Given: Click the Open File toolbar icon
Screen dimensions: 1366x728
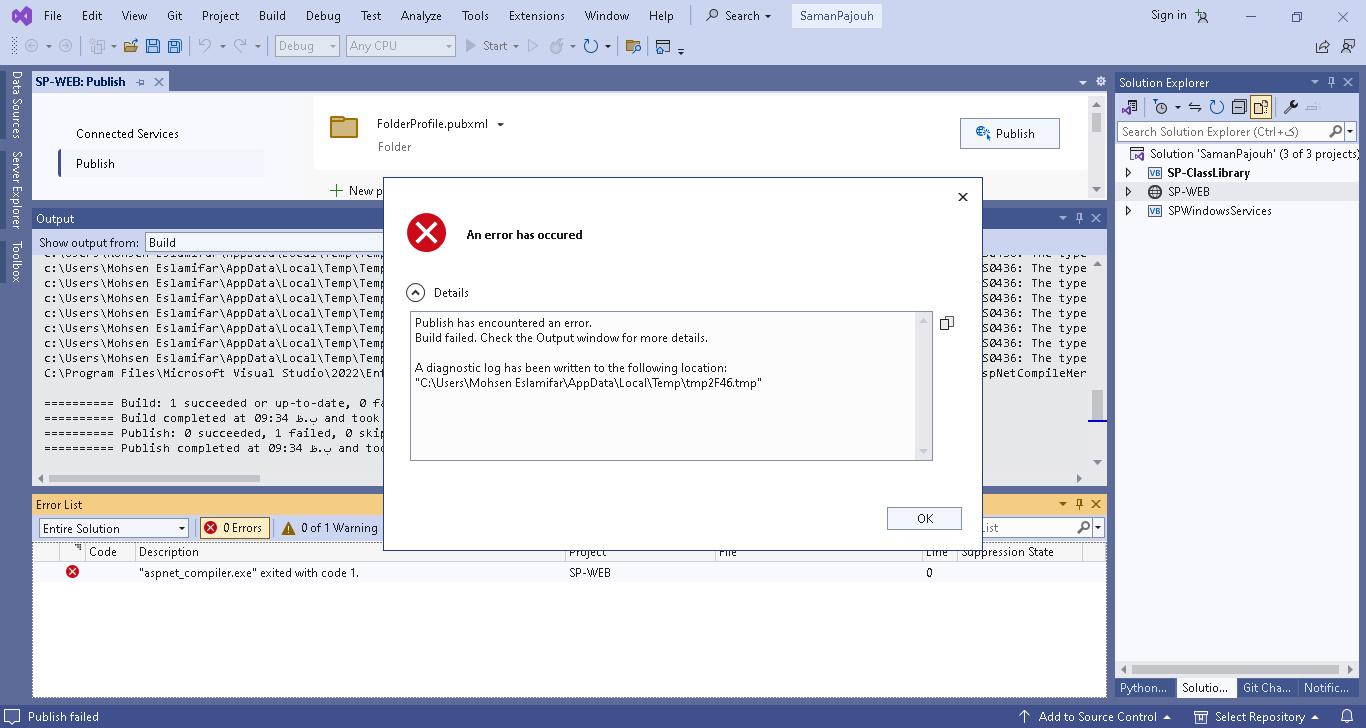Looking at the screenshot, I should tap(131, 46).
